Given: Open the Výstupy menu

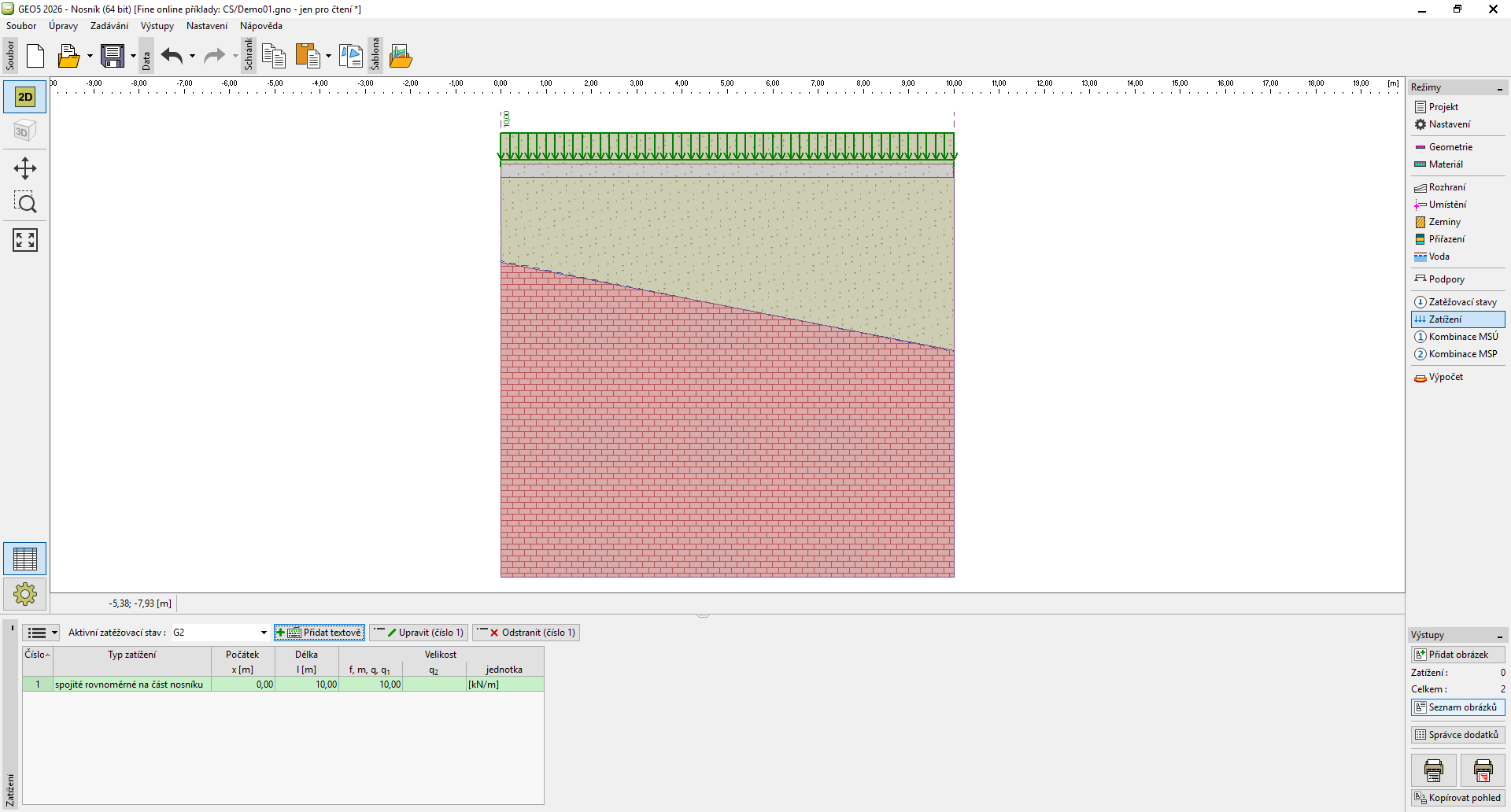Looking at the screenshot, I should click(x=157, y=26).
